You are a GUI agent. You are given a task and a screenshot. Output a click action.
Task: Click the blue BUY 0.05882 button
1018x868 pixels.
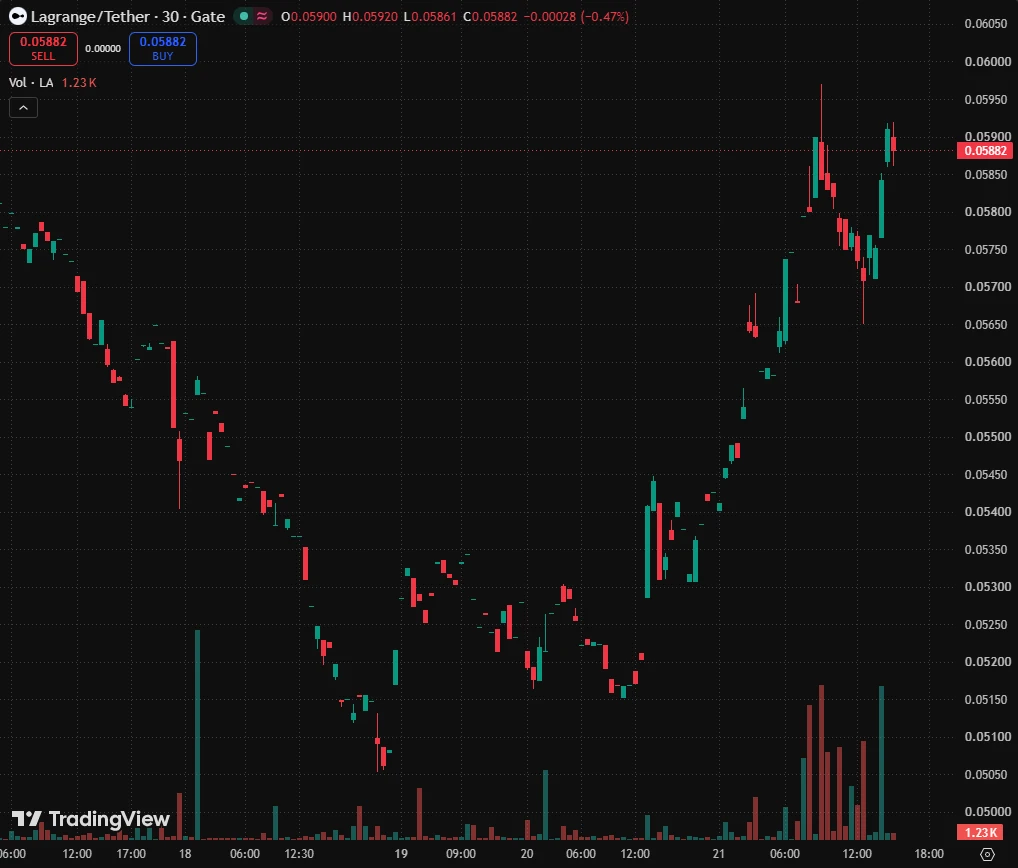163,49
